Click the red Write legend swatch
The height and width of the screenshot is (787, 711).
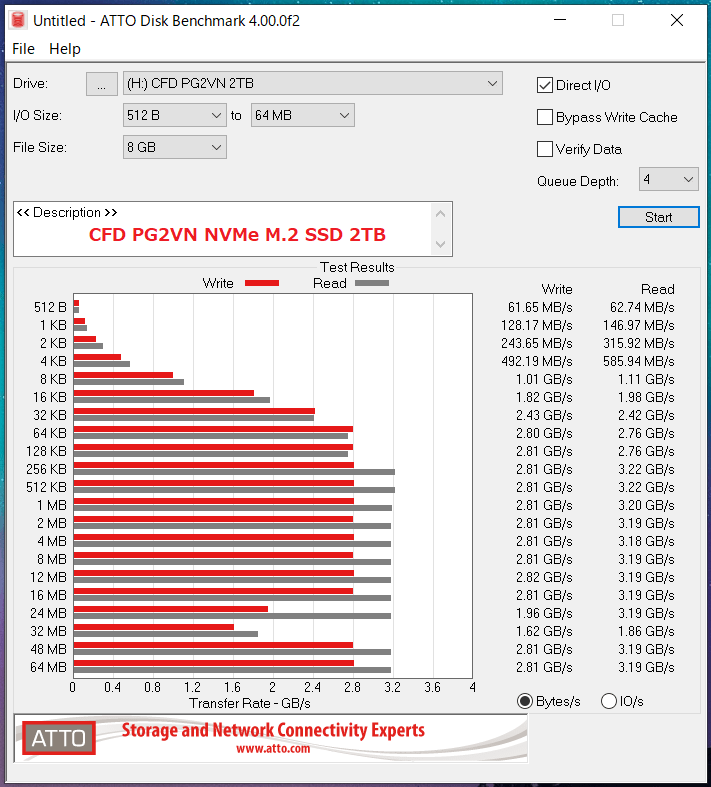tap(261, 283)
